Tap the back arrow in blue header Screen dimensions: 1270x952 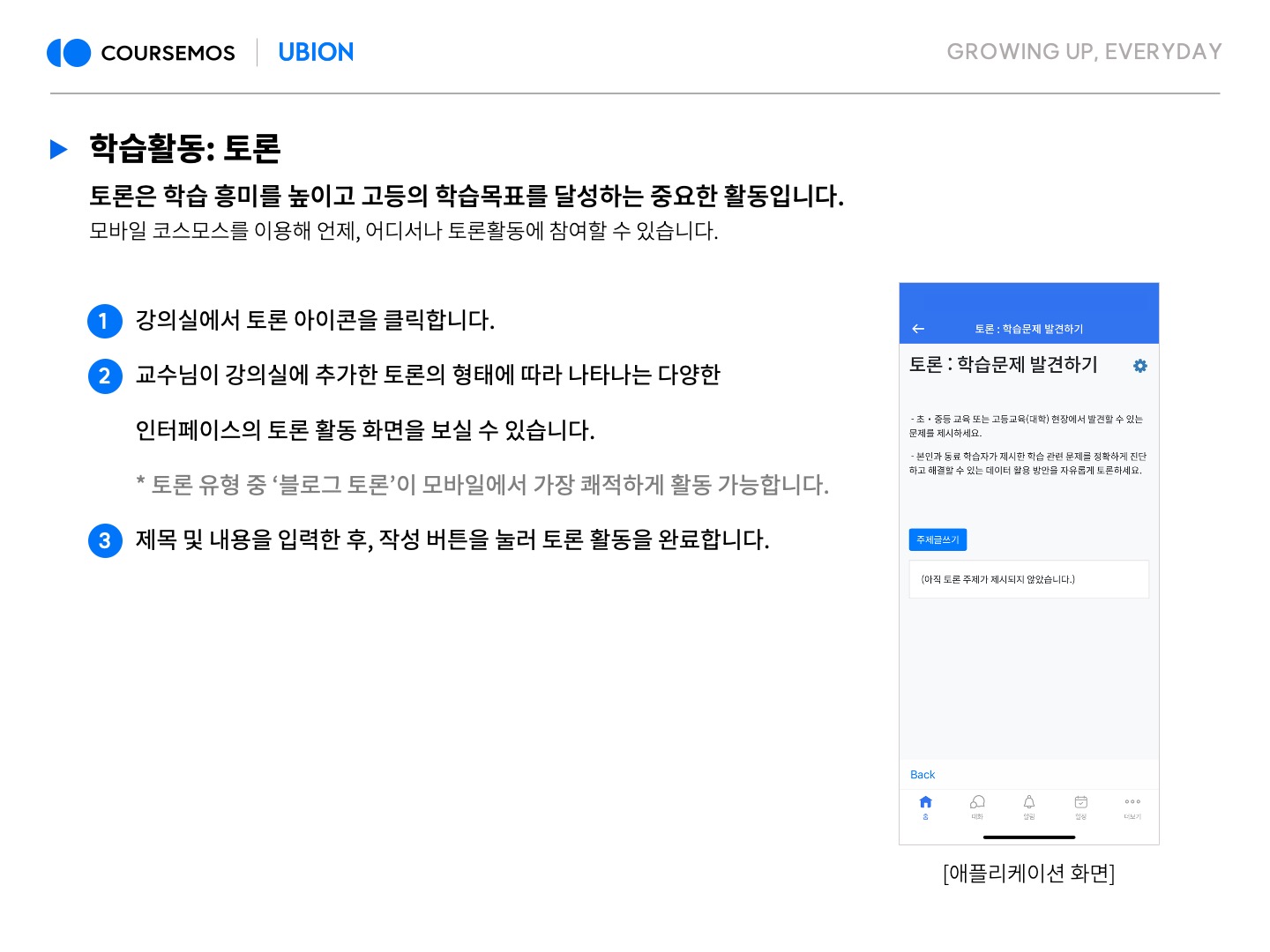point(918,329)
